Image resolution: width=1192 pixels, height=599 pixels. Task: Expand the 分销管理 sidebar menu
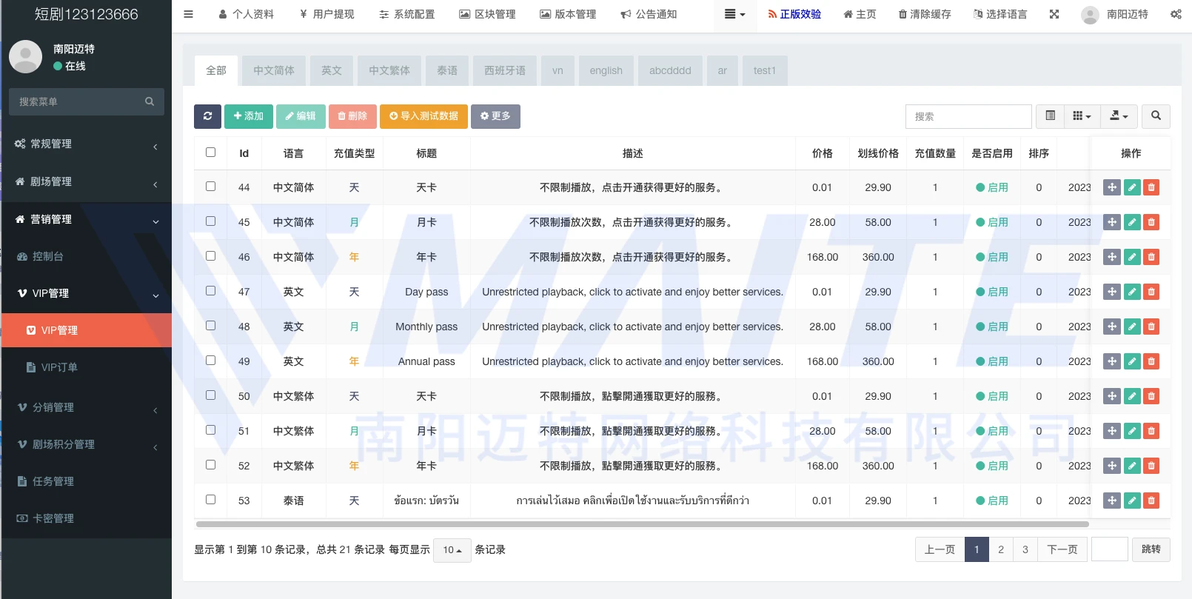pyautogui.click(x=86, y=407)
